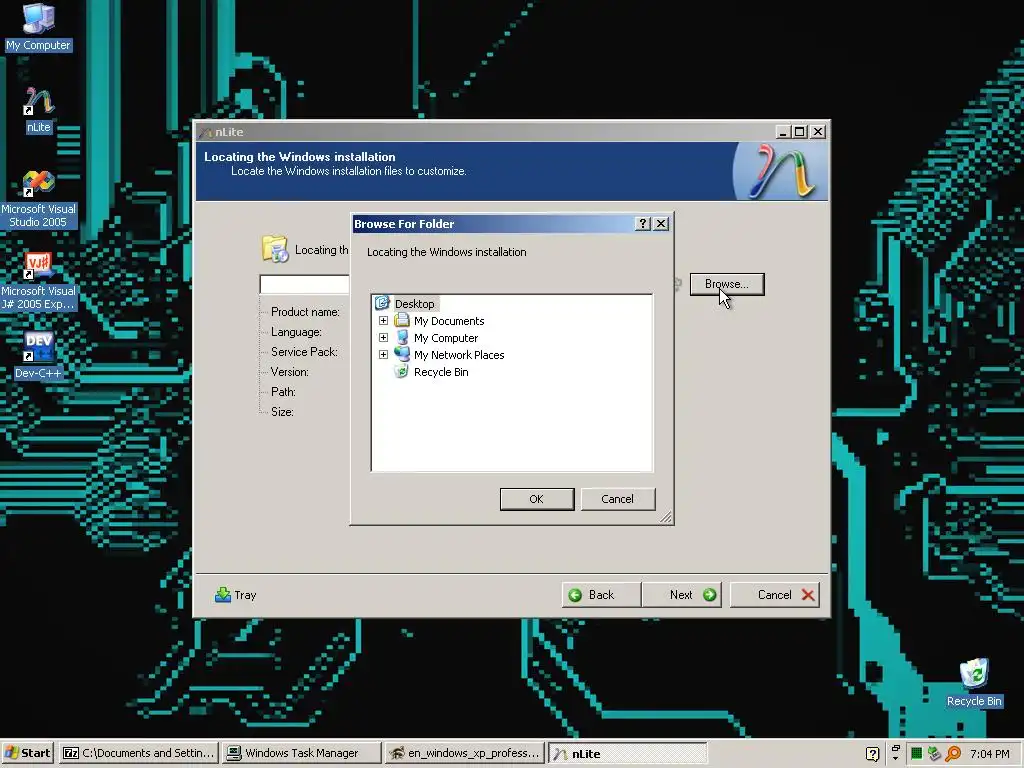Close the Browse For Folder dialog
The width and height of the screenshot is (1024, 768).
click(661, 223)
